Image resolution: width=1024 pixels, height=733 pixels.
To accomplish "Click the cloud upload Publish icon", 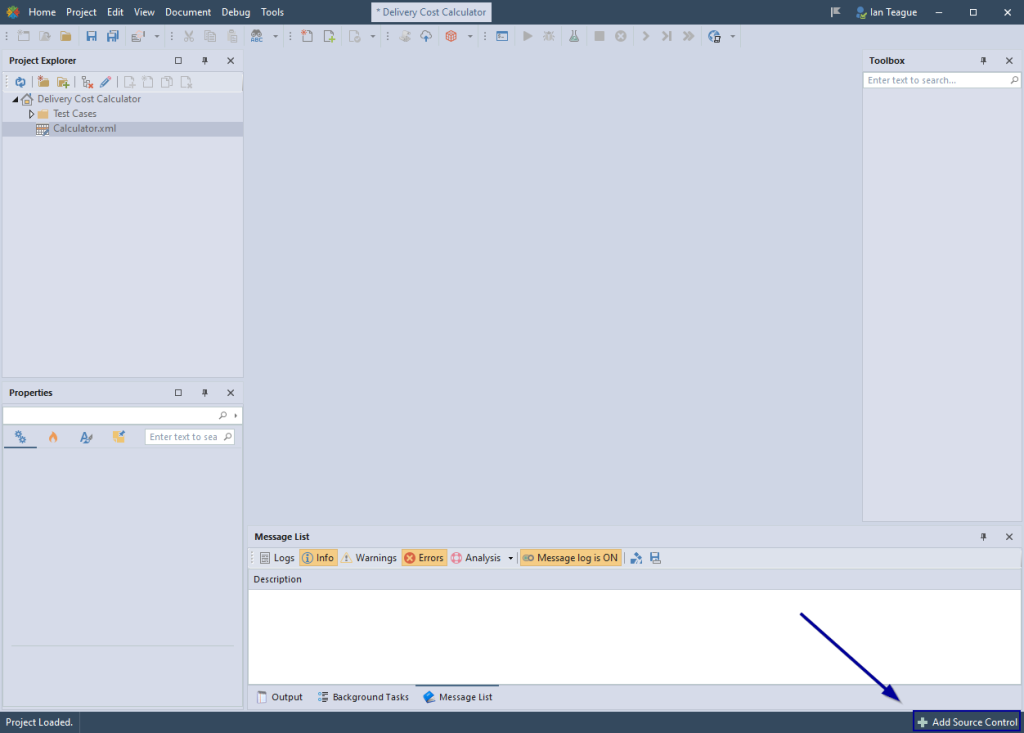I will [426, 37].
